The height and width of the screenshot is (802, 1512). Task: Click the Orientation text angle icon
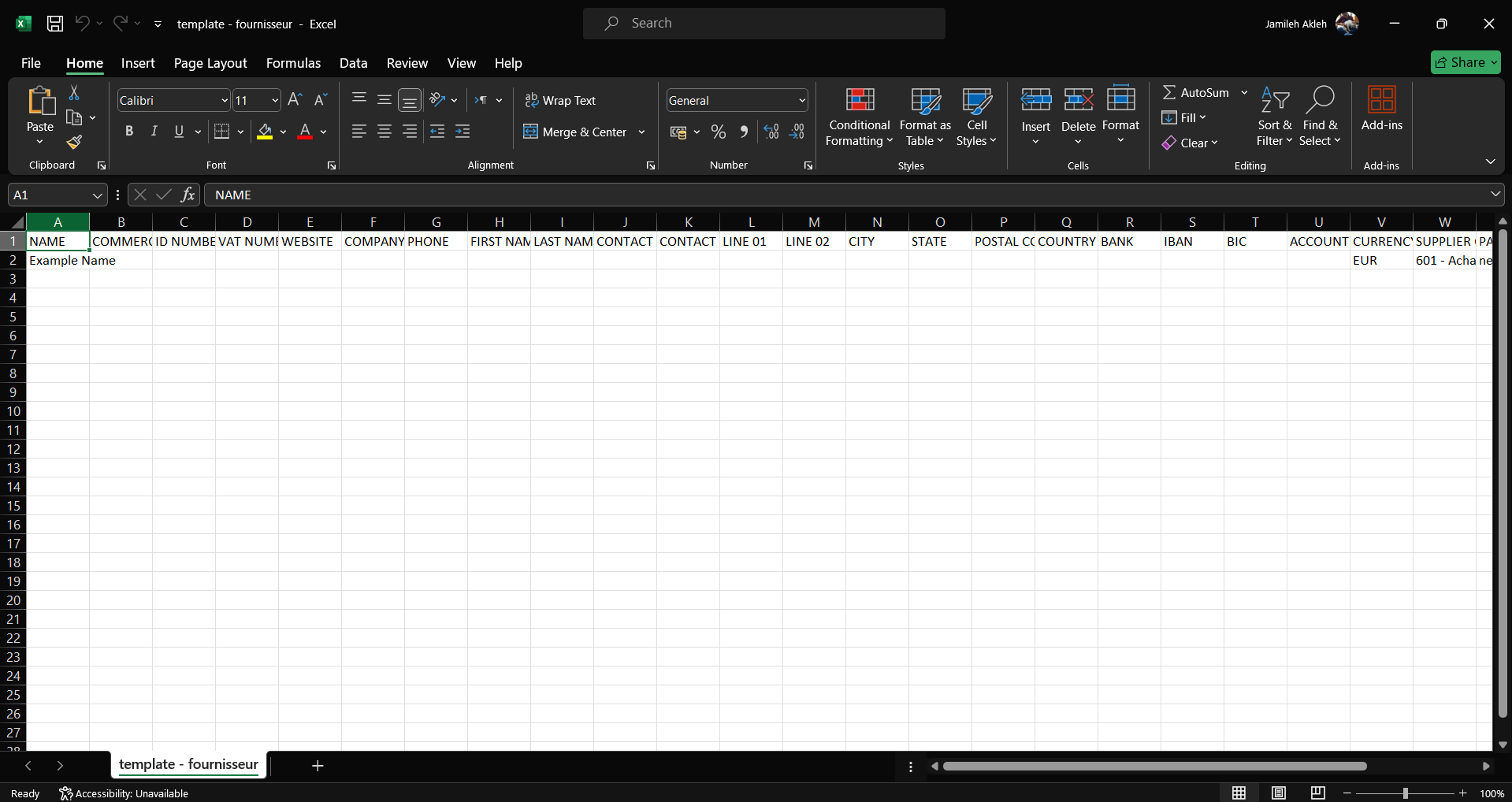[x=438, y=100]
